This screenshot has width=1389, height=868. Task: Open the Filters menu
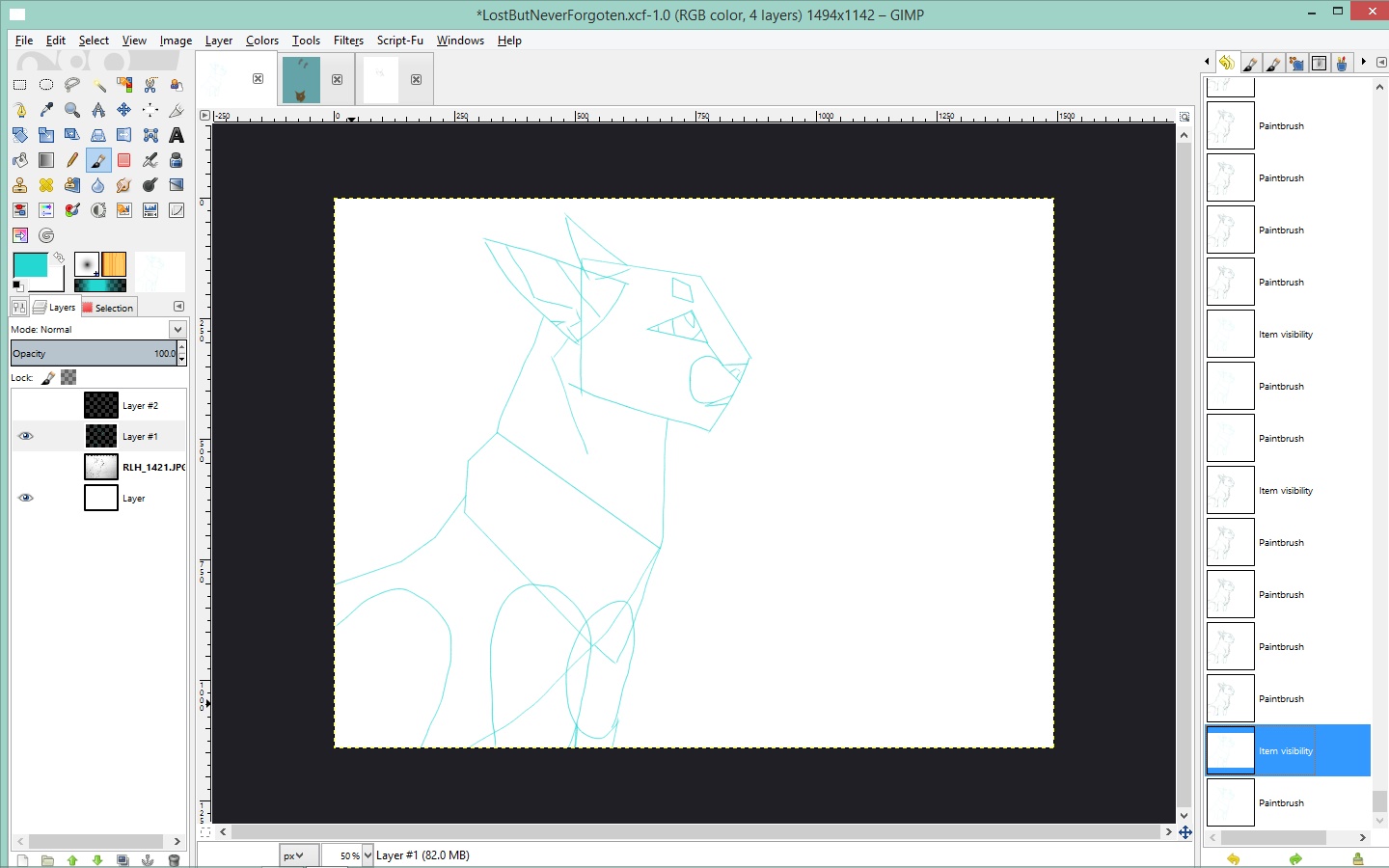tap(348, 41)
